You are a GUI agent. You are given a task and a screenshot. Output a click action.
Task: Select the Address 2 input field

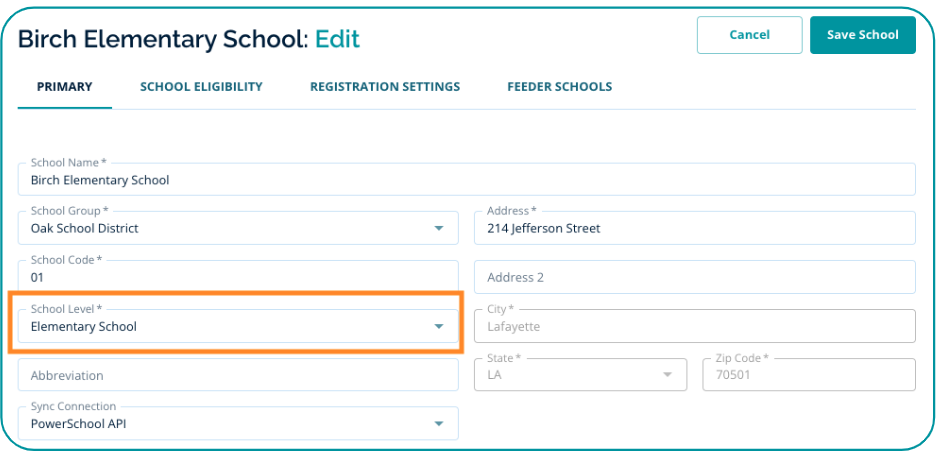(694, 277)
